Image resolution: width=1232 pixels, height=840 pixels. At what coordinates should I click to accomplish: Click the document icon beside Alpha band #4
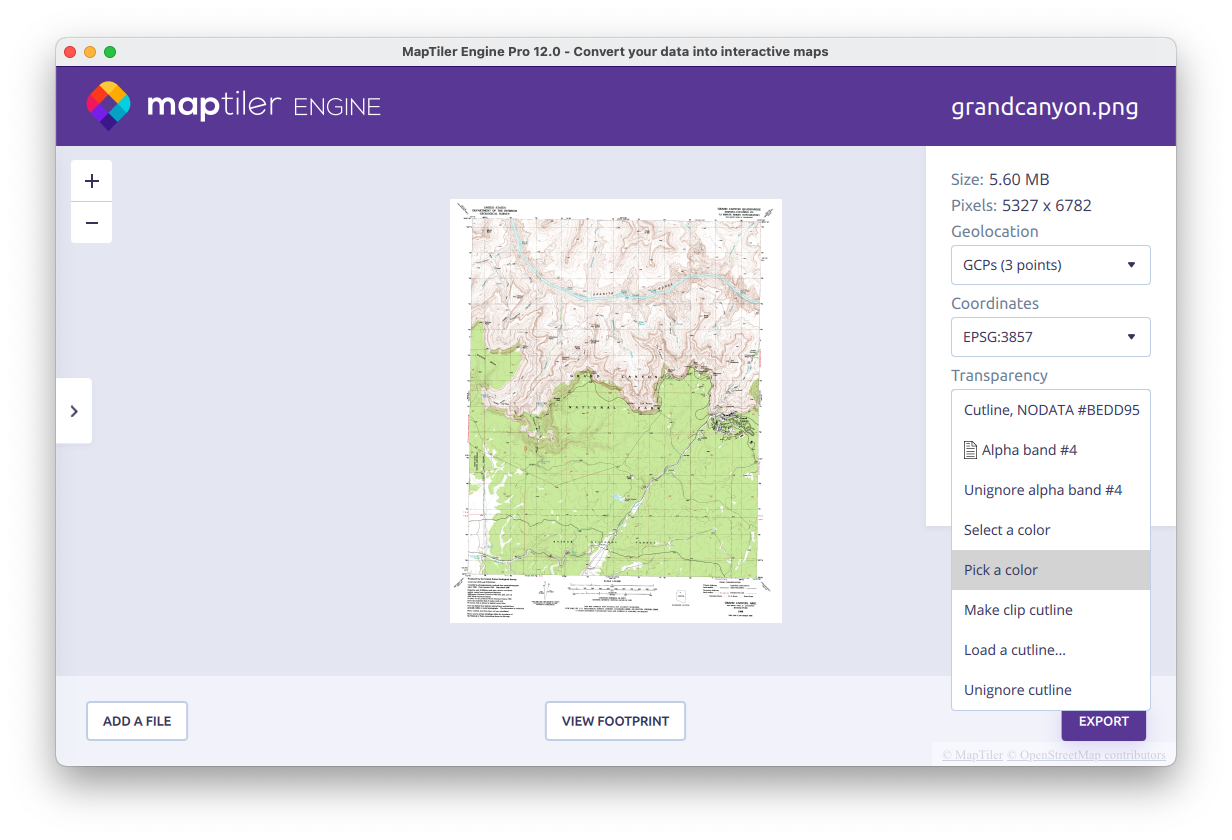click(970, 450)
